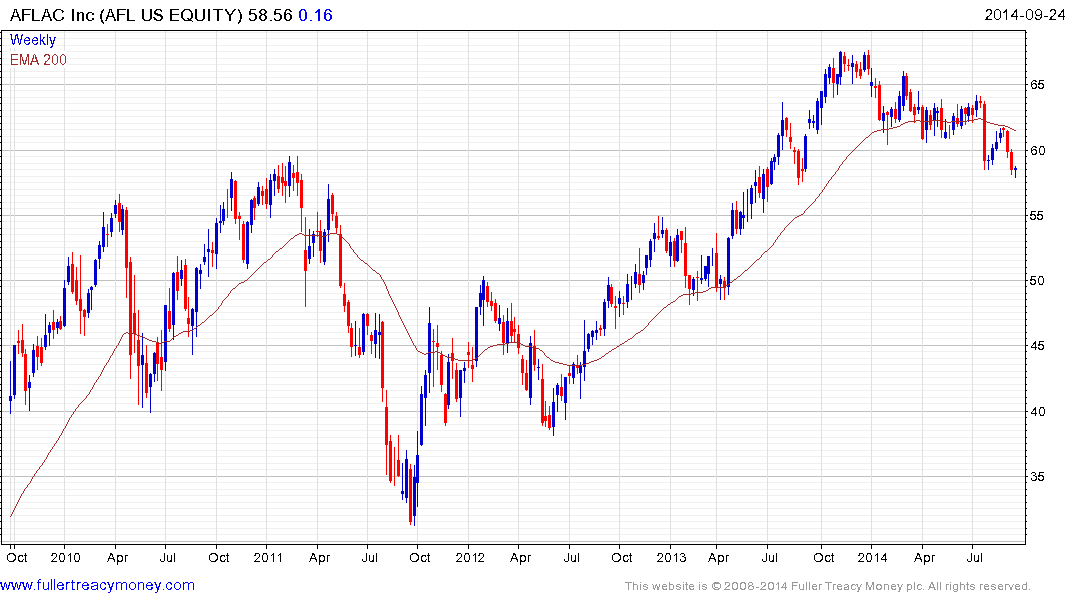1075x600 pixels.
Task: Click the price change value 0.16
Action: tap(315, 15)
